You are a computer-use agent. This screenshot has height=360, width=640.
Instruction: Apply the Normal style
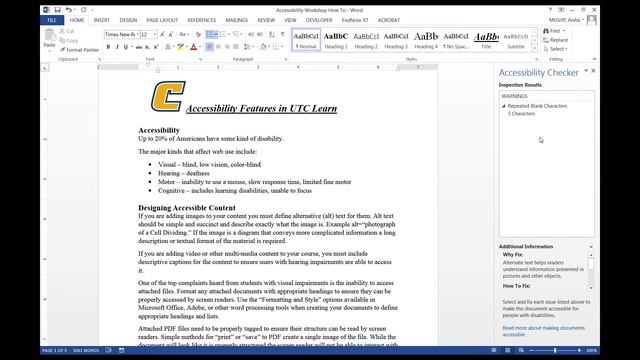tap(306, 40)
